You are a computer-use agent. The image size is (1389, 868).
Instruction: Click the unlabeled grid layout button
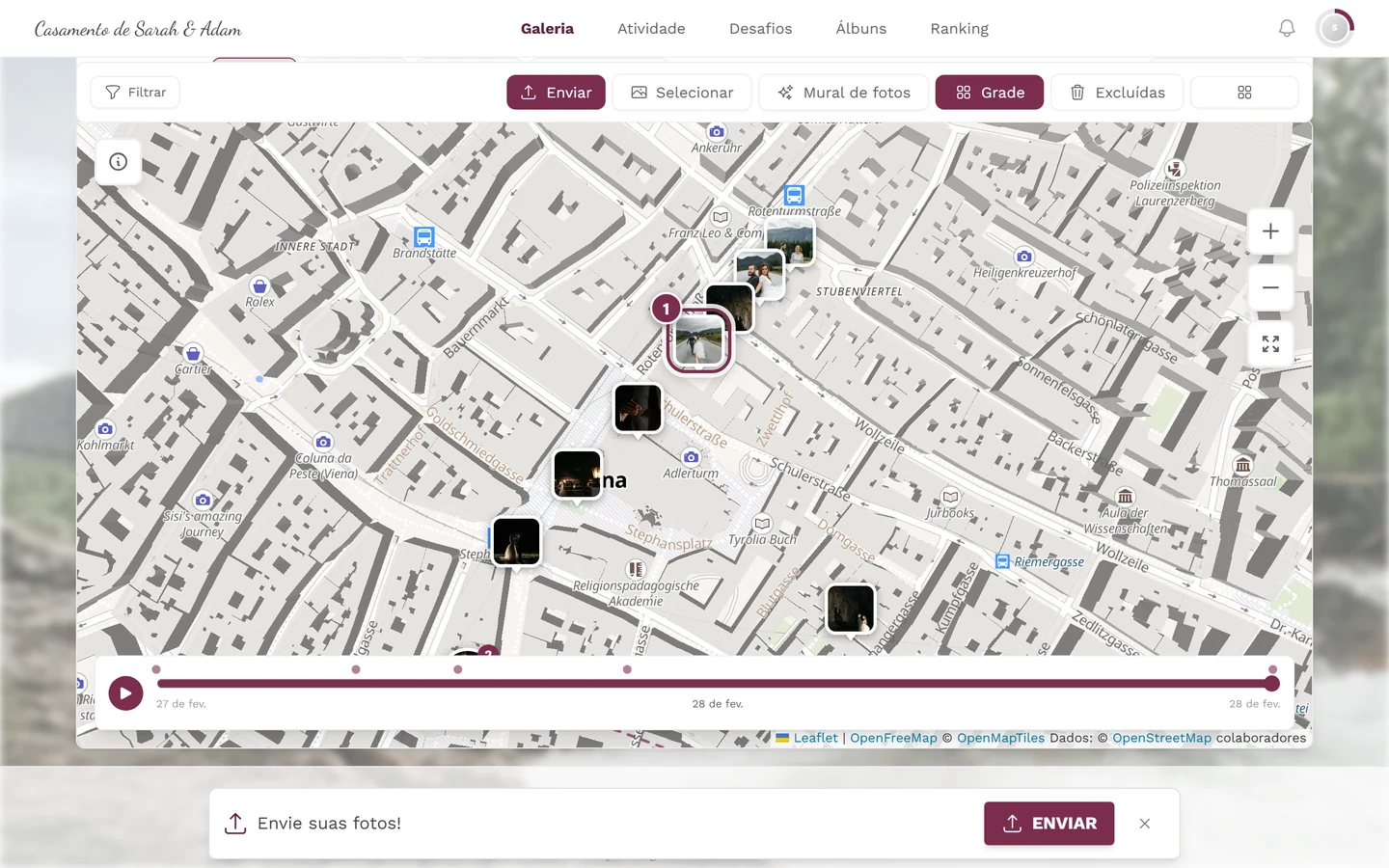click(x=1244, y=93)
